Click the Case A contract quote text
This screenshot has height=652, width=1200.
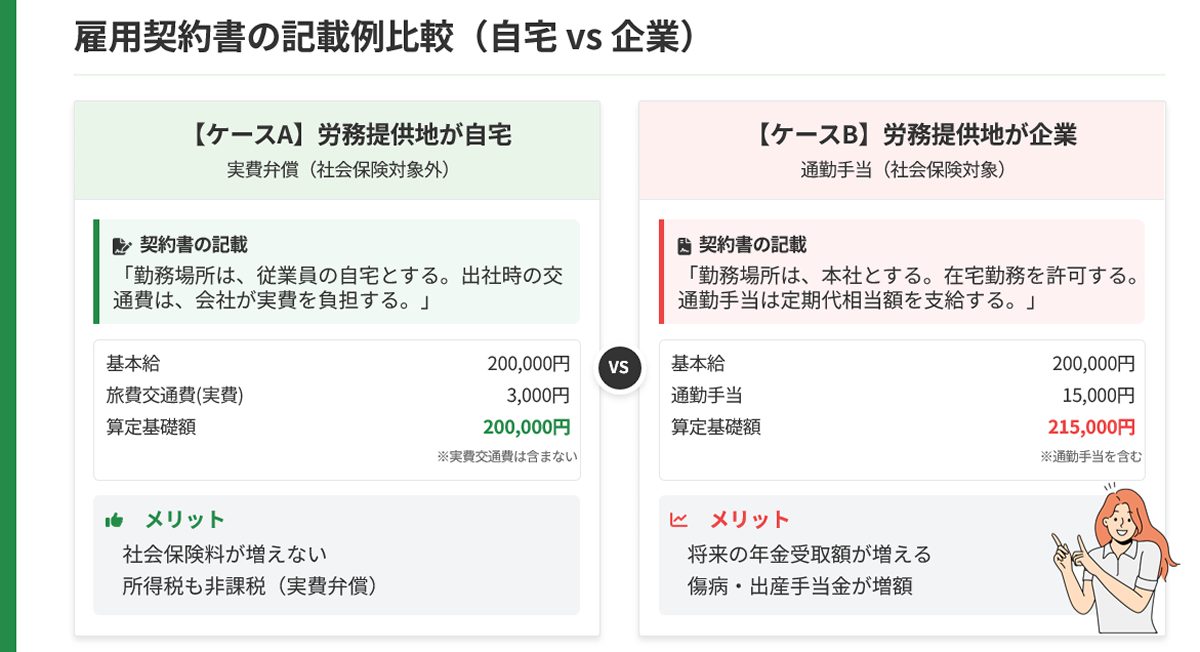(x=337, y=287)
